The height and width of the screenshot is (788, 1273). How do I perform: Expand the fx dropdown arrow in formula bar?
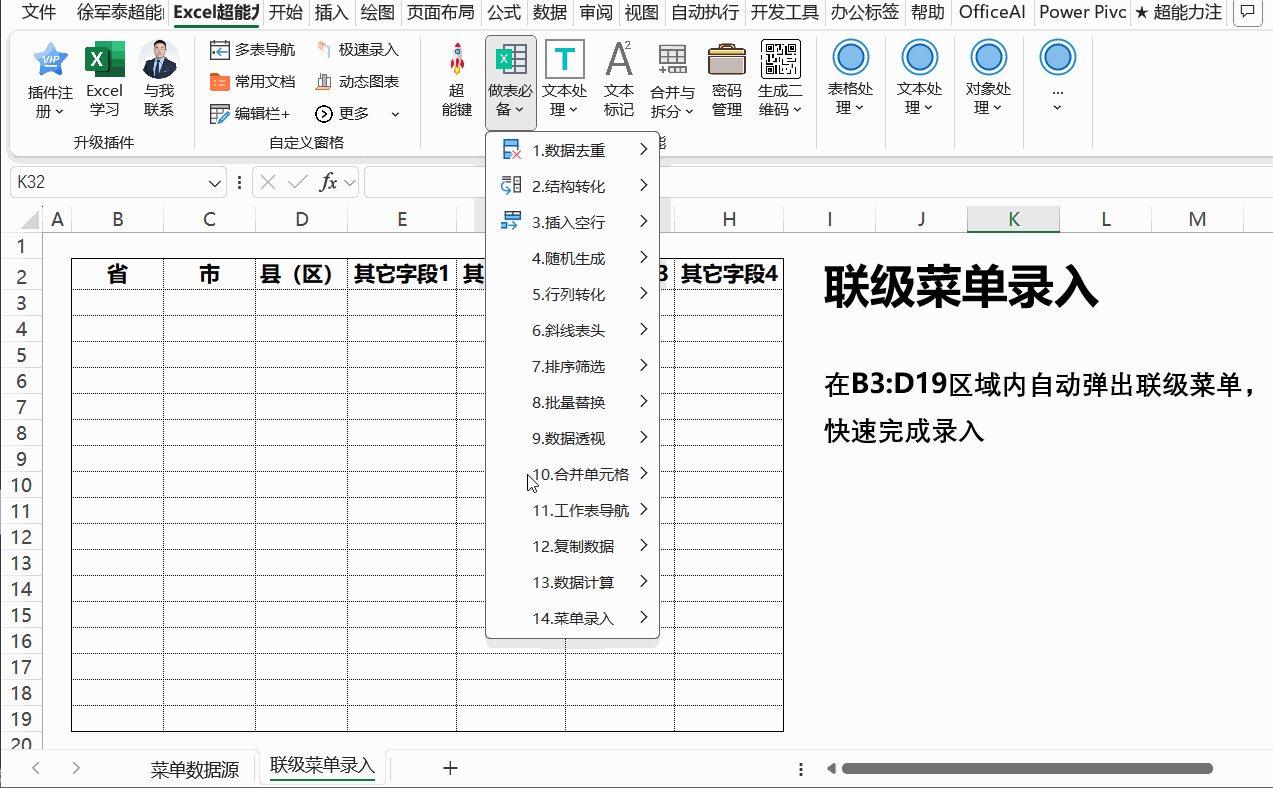point(349,183)
